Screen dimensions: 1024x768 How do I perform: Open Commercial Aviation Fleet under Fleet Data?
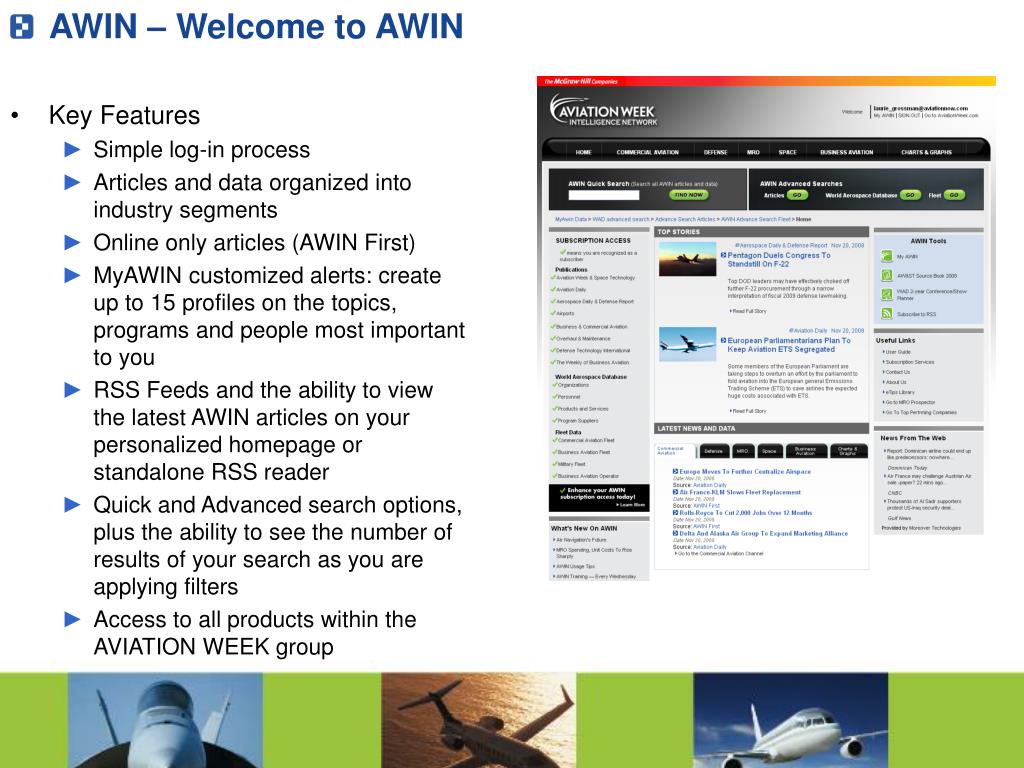(x=586, y=440)
